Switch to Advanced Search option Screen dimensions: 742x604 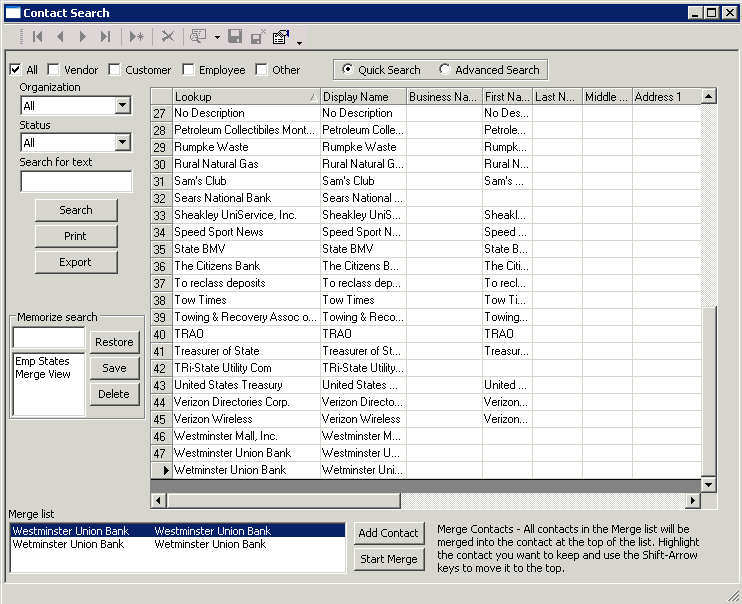point(444,69)
